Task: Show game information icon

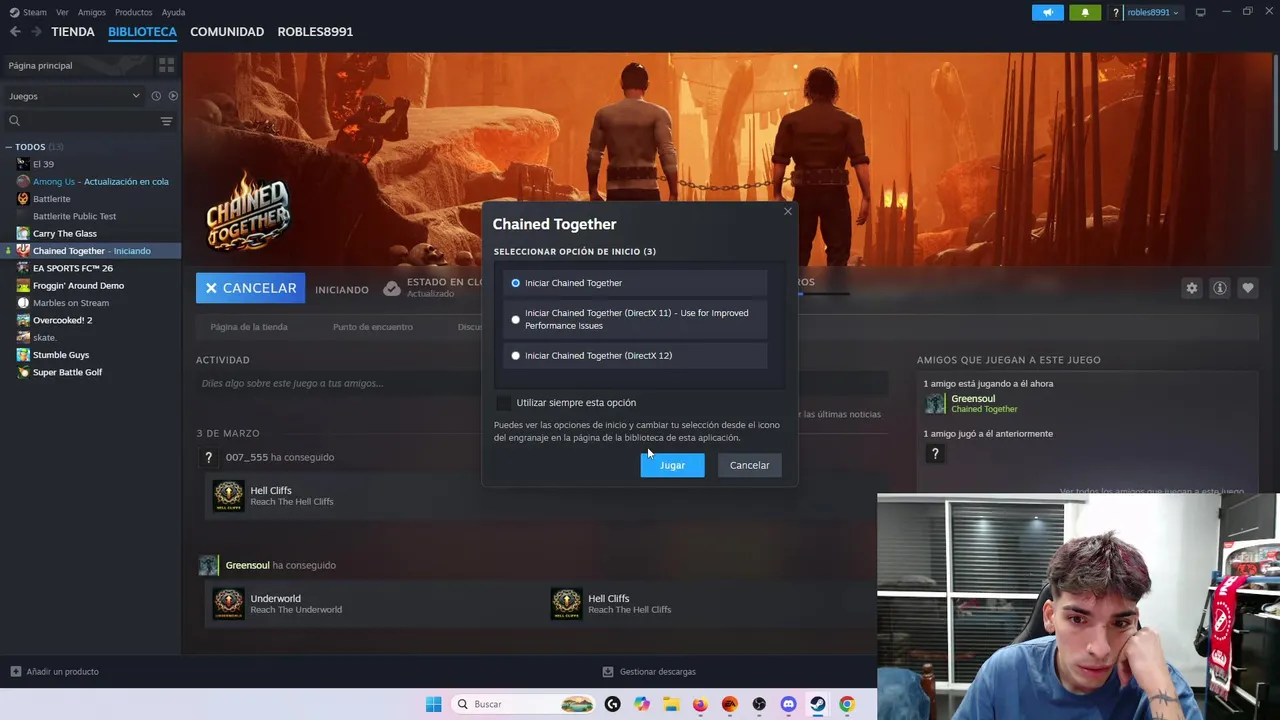Action: click(x=1220, y=288)
